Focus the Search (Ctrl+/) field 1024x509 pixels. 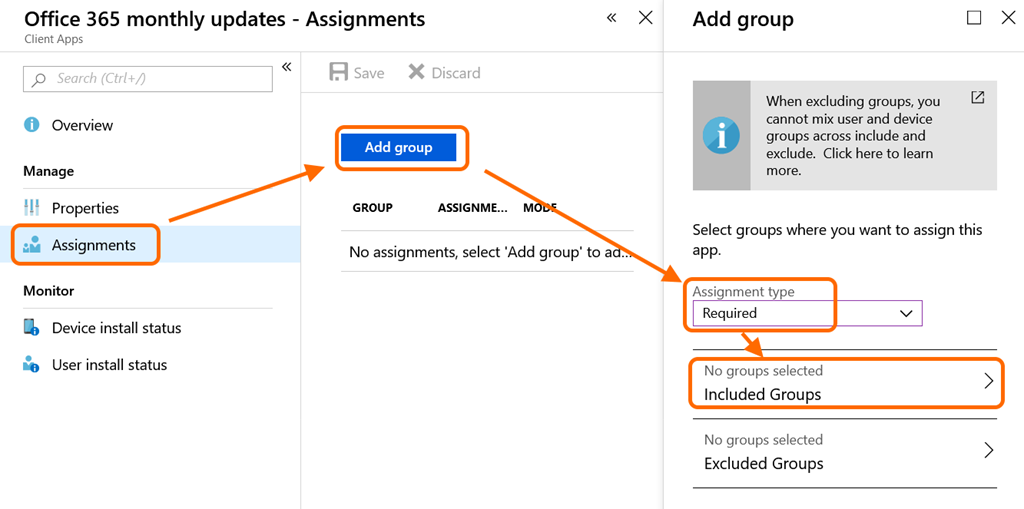148,79
